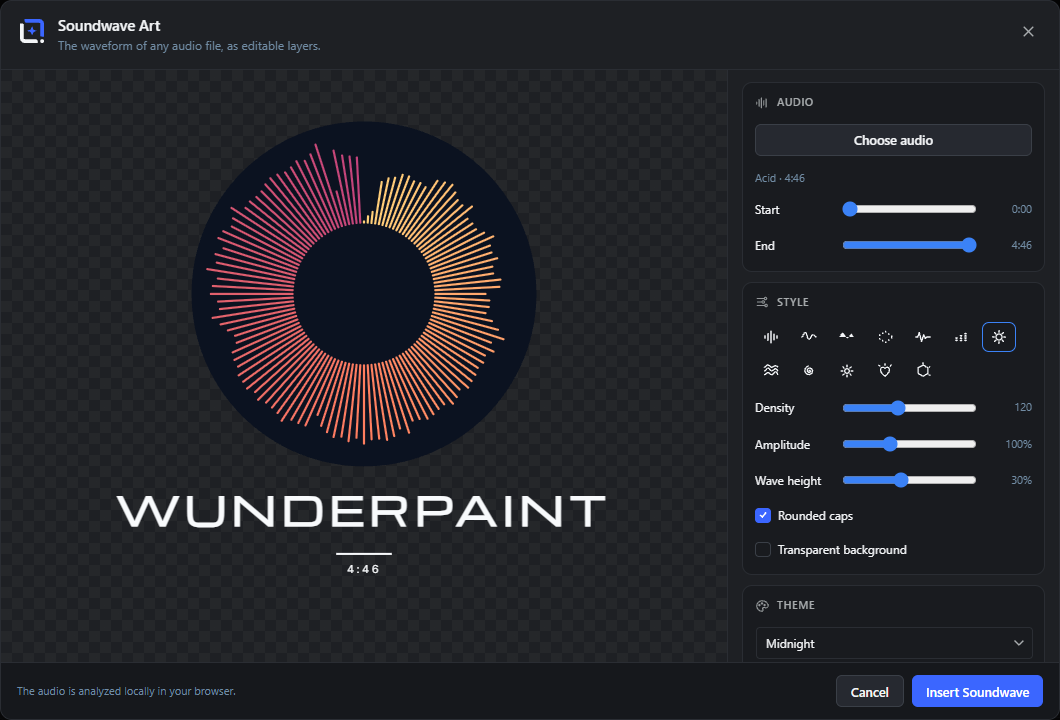1060x720 pixels.
Task: Select the spiral style icon
Action: (x=809, y=370)
